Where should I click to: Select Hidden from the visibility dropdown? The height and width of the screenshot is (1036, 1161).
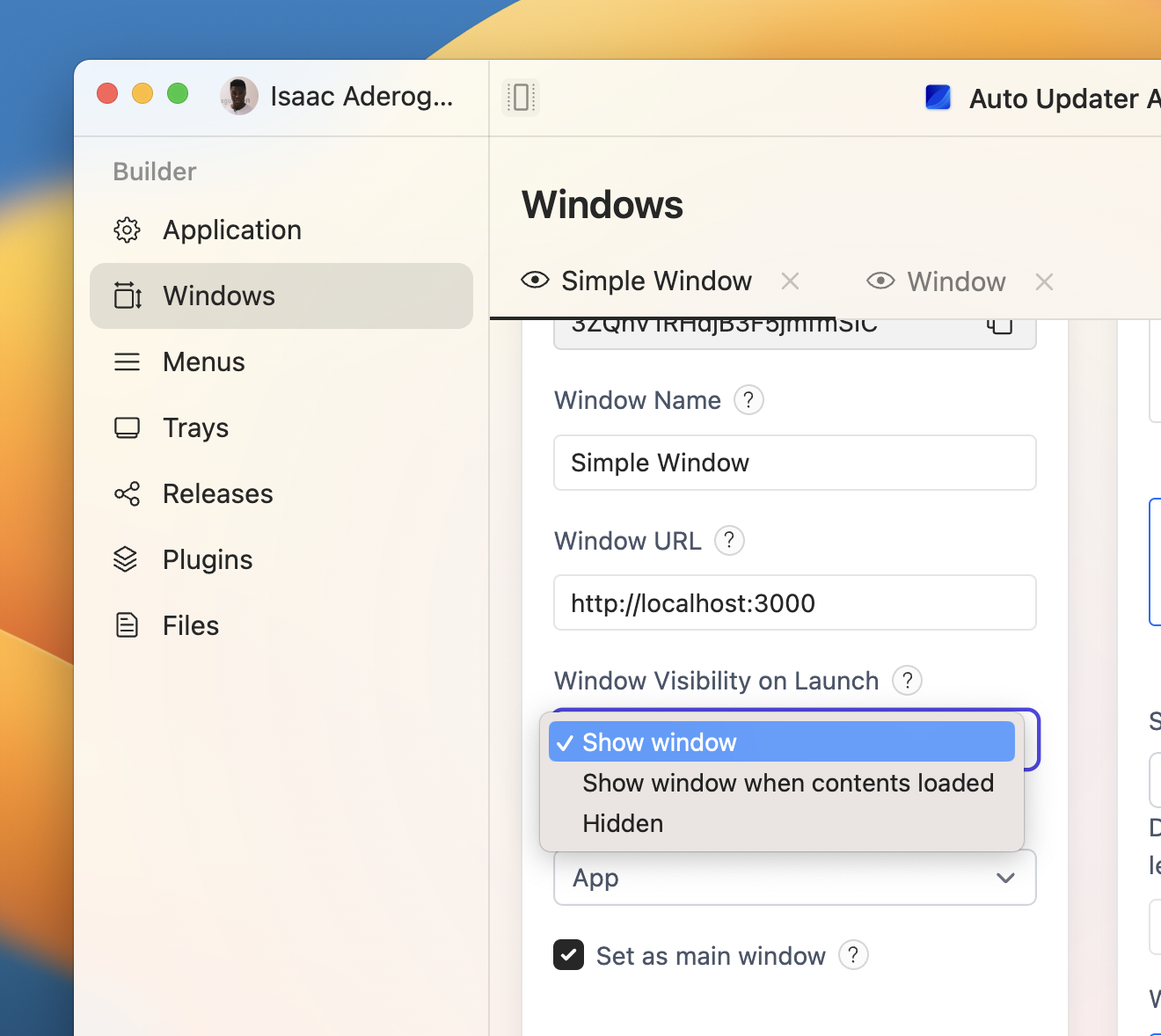[623, 823]
